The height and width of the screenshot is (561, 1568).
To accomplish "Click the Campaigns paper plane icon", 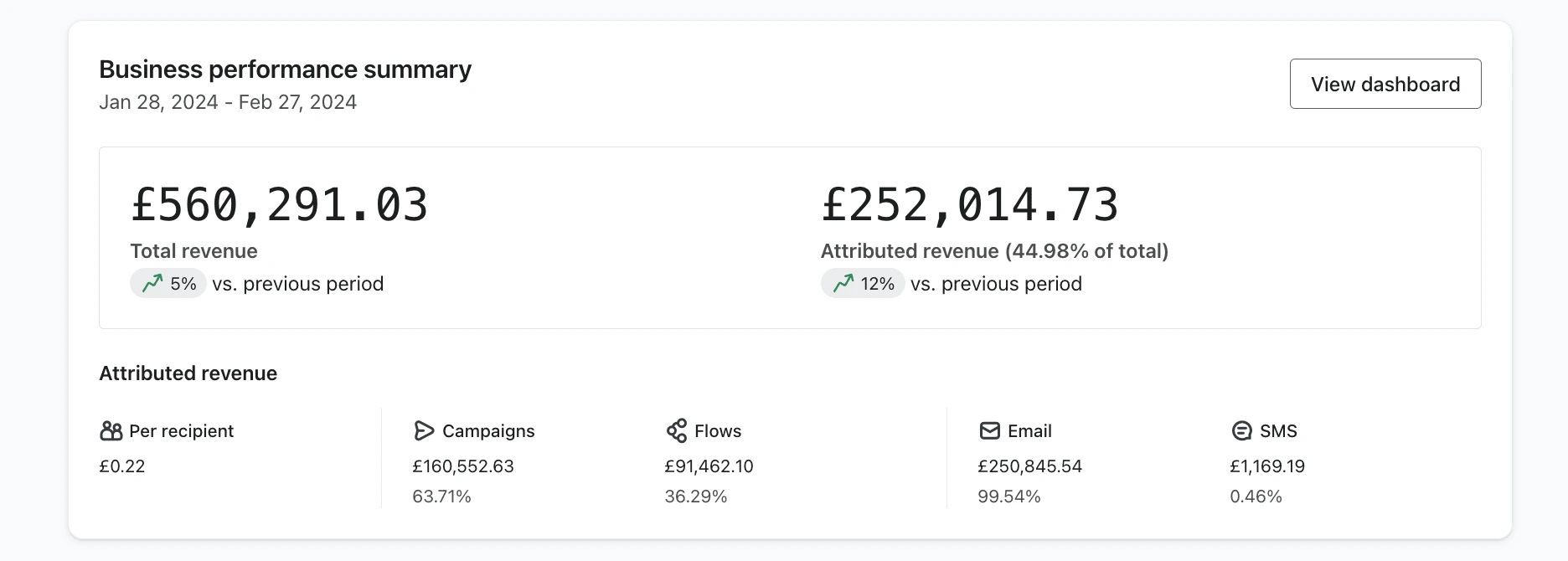I will [424, 431].
